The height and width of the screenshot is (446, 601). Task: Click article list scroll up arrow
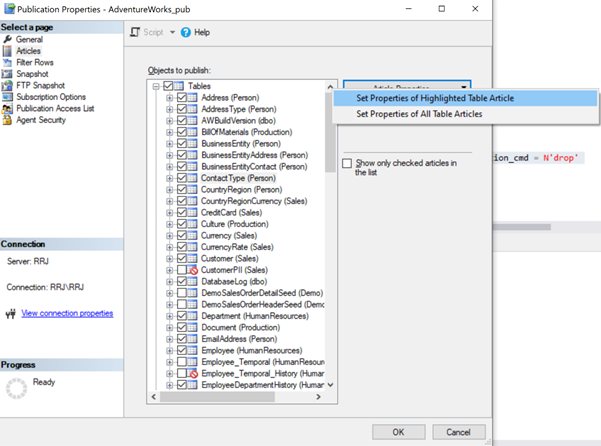(330, 87)
